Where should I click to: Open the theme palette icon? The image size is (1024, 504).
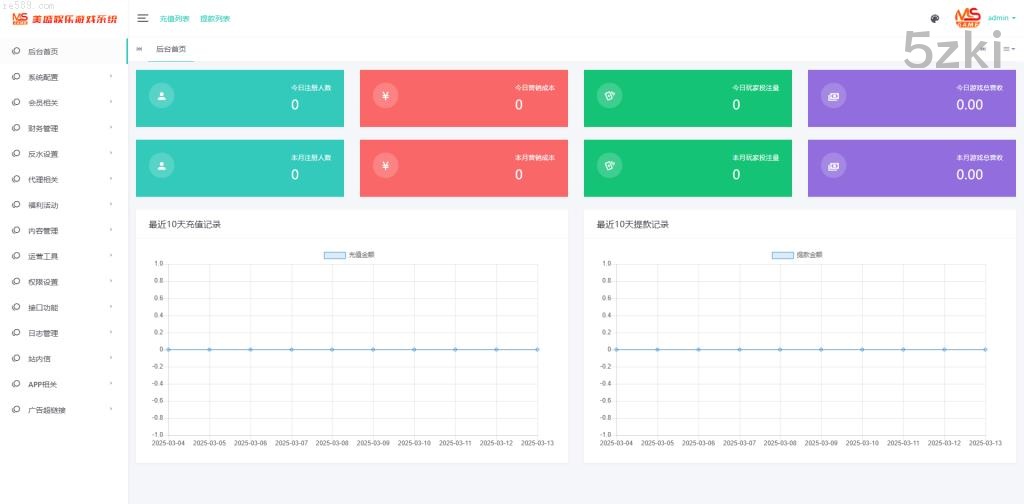[934, 18]
